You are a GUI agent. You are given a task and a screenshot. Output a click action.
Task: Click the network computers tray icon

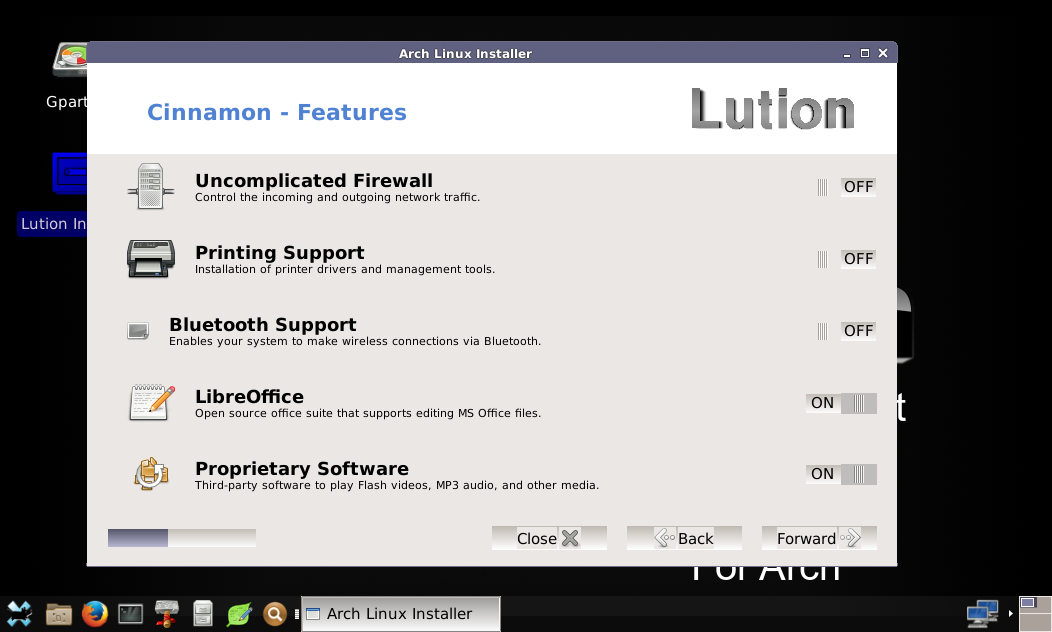pyautogui.click(x=982, y=613)
